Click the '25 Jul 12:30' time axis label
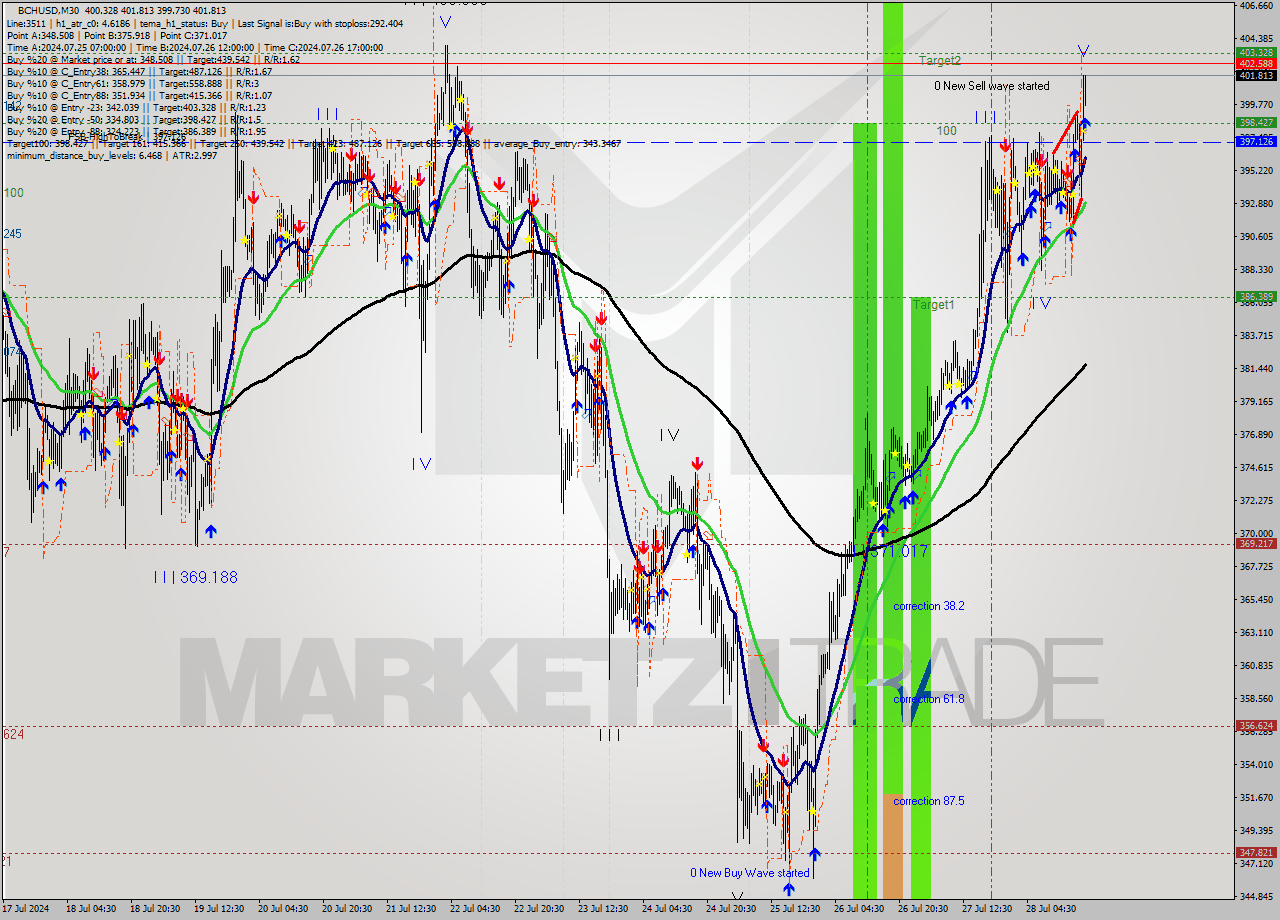 [794, 909]
